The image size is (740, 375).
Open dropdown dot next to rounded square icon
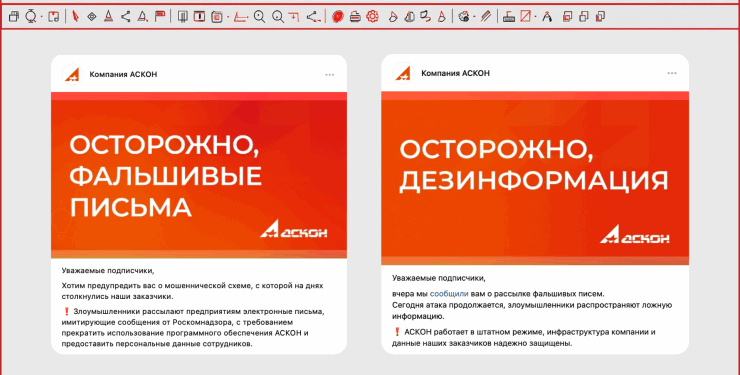pos(228,17)
